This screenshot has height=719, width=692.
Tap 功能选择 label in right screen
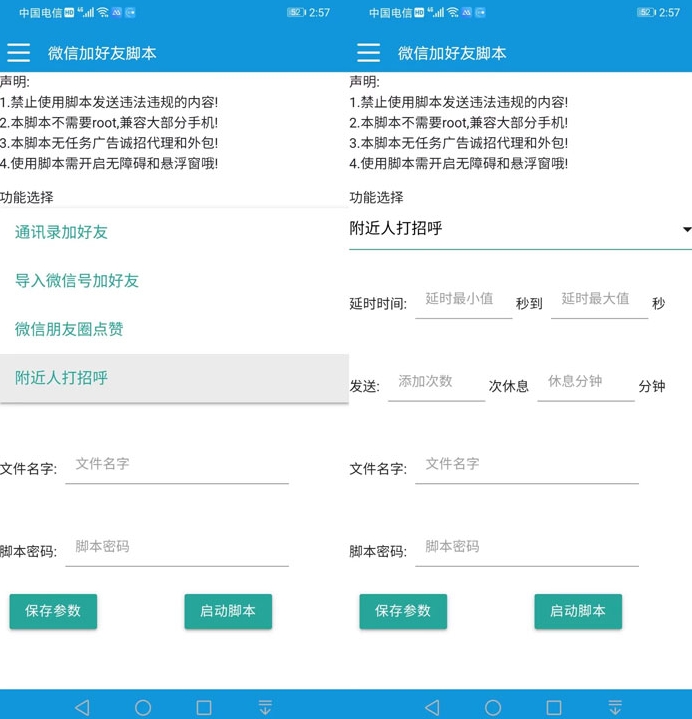click(x=376, y=198)
